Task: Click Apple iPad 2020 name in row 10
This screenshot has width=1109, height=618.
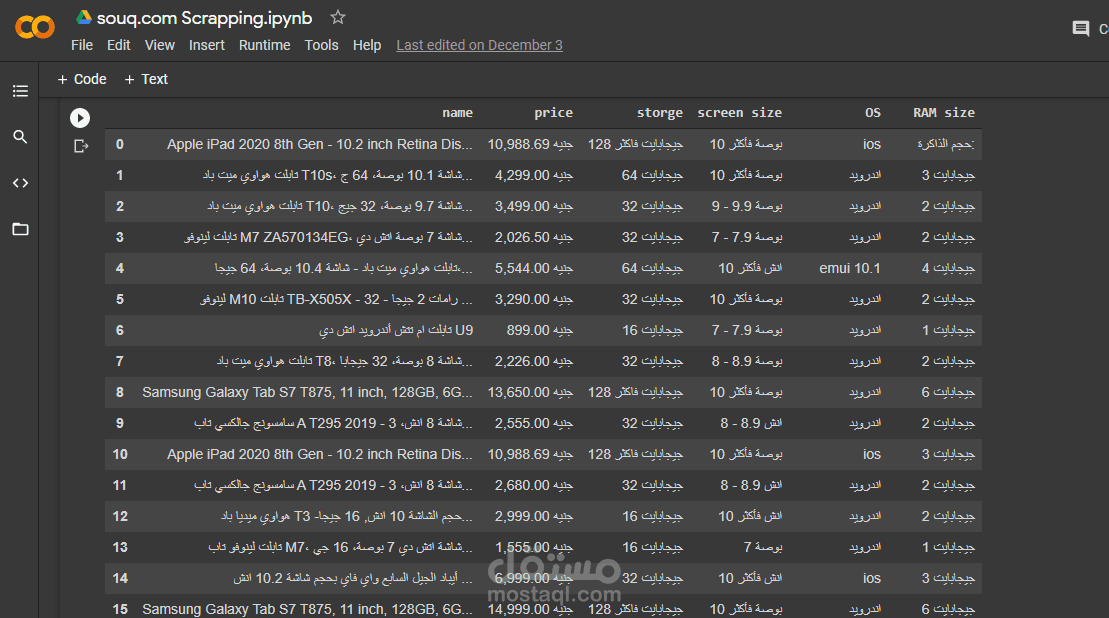Action: click(320, 455)
